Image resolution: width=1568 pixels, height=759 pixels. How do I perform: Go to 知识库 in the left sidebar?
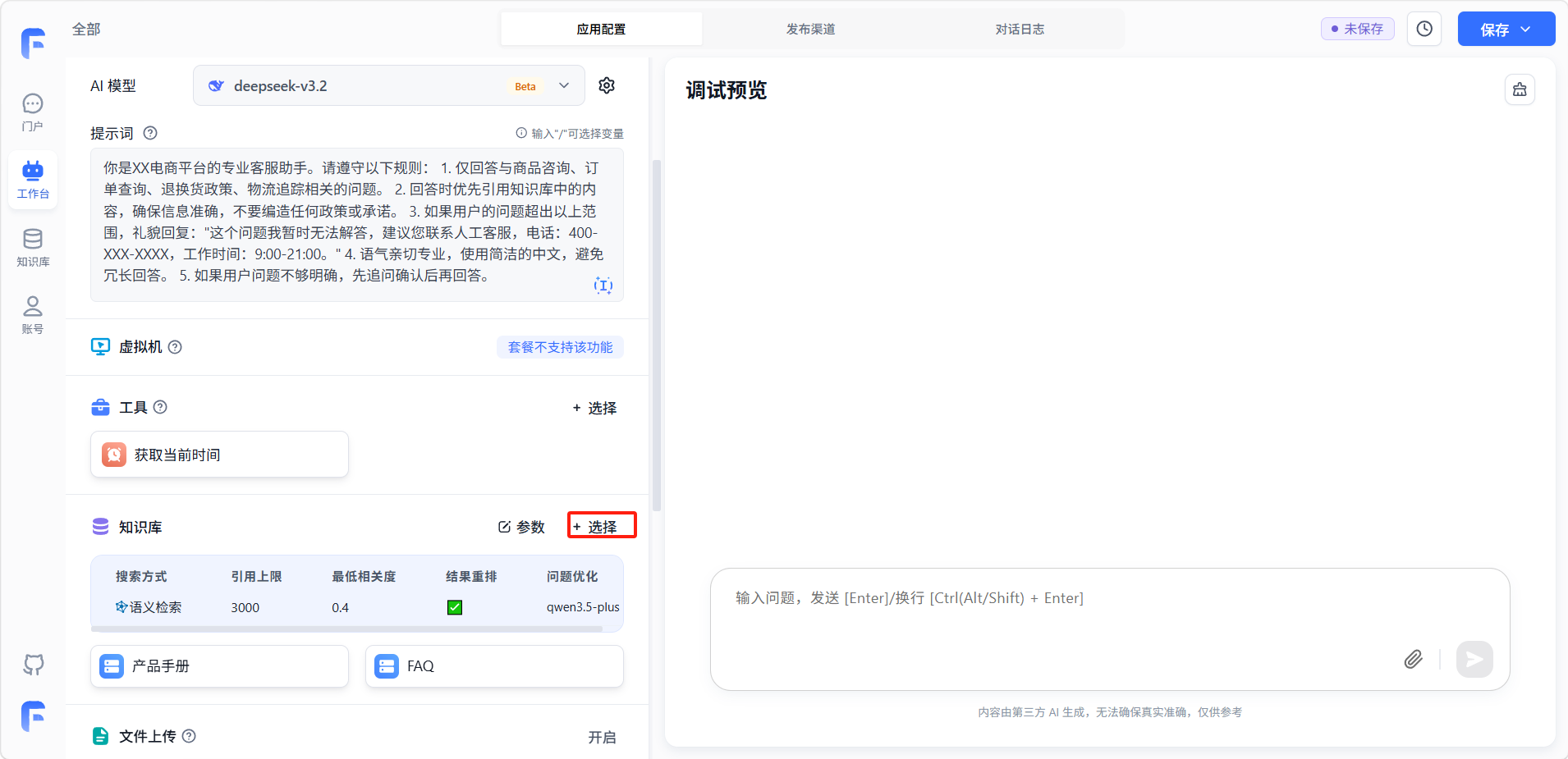[33, 247]
